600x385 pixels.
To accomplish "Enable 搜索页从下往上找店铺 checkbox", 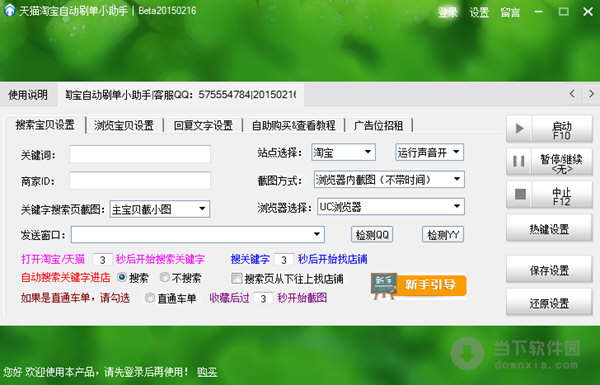I will (237, 278).
